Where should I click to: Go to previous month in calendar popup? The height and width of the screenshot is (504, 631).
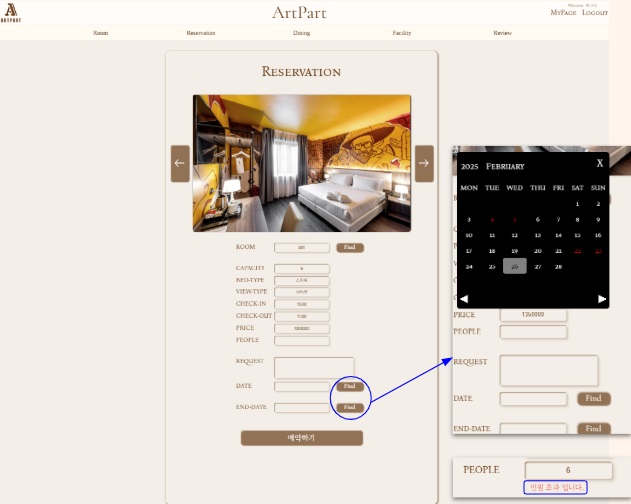pyautogui.click(x=464, y=299)
